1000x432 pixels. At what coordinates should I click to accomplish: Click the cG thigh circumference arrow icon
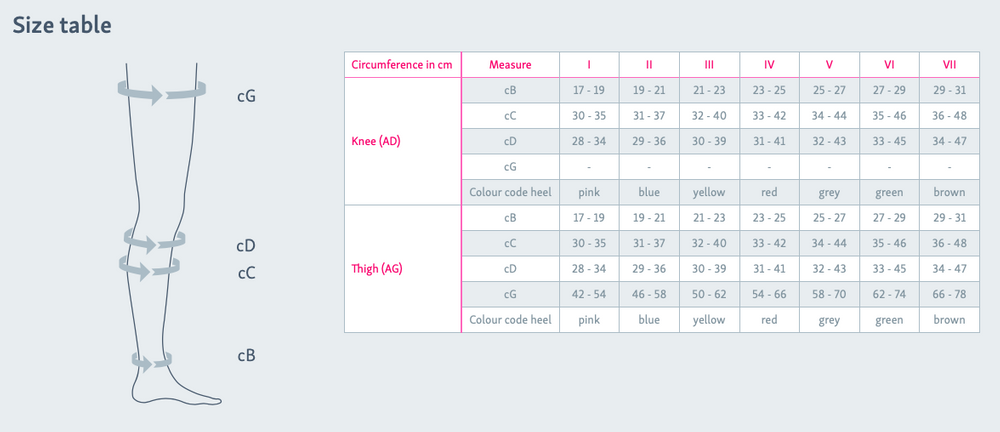pos(161,93)
